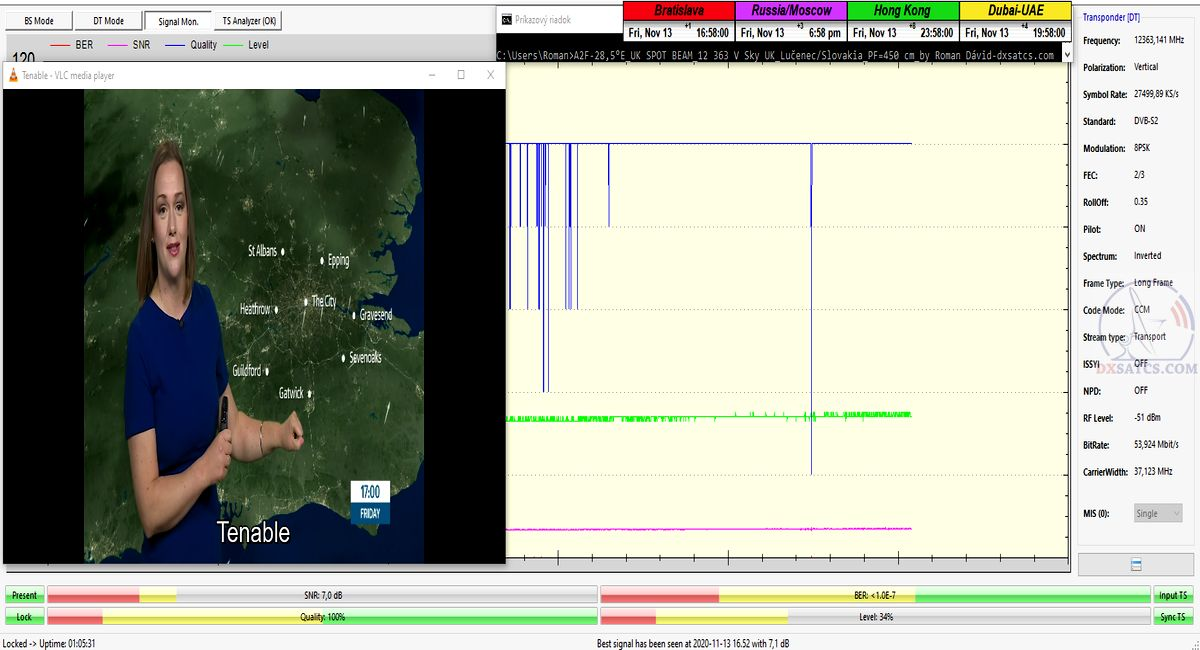Open the DT Mode tab
The image size is (1200, 650).
click(108, 20)
